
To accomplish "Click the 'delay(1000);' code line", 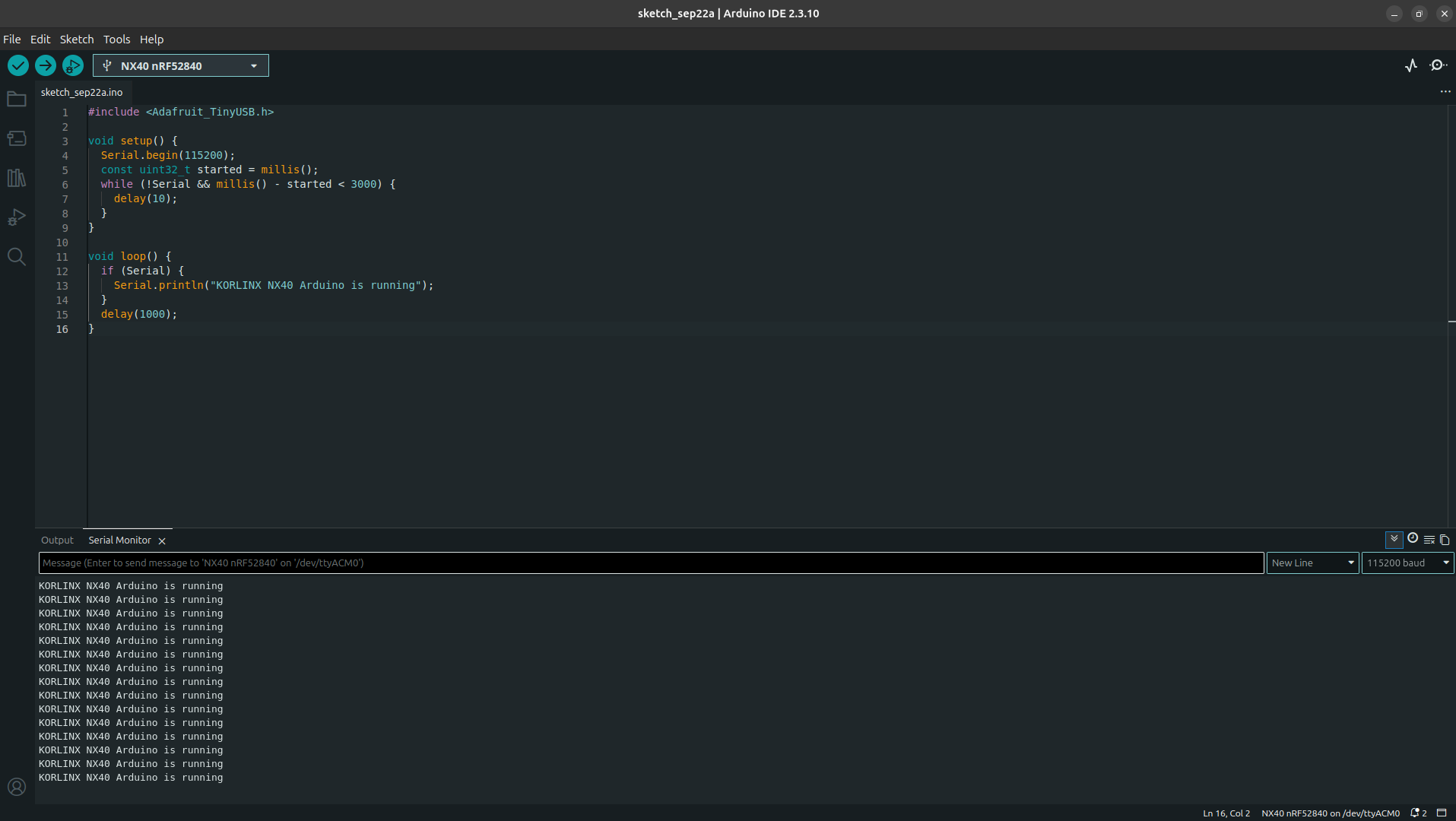I will click(x=139, y=314).
